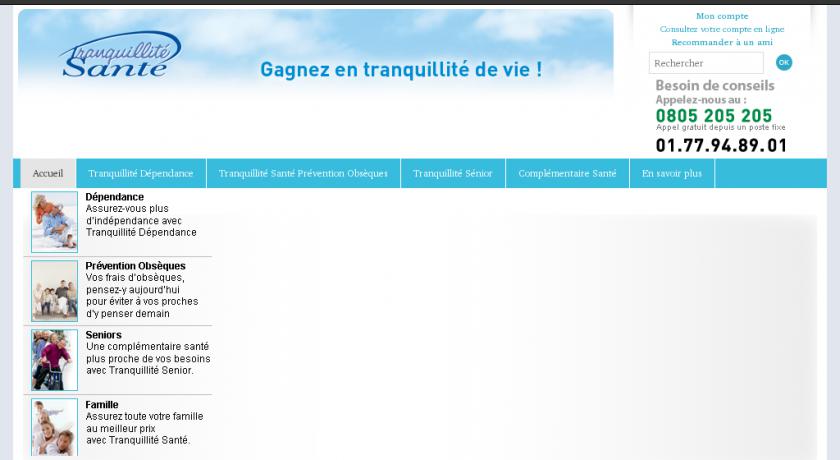Click the Seniors heading
Viewport: 840px width, 460px height.
click(103, 335)
